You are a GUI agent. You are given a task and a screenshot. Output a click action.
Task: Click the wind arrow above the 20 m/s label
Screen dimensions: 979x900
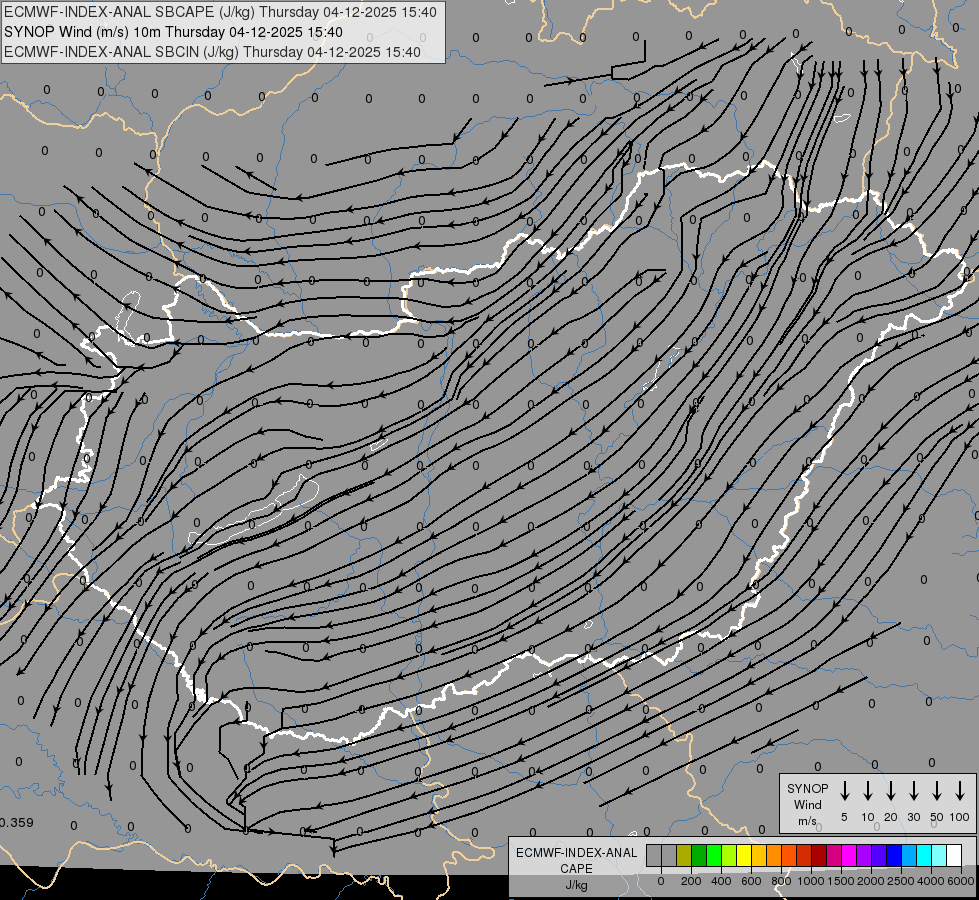click(x=891, y=791)
